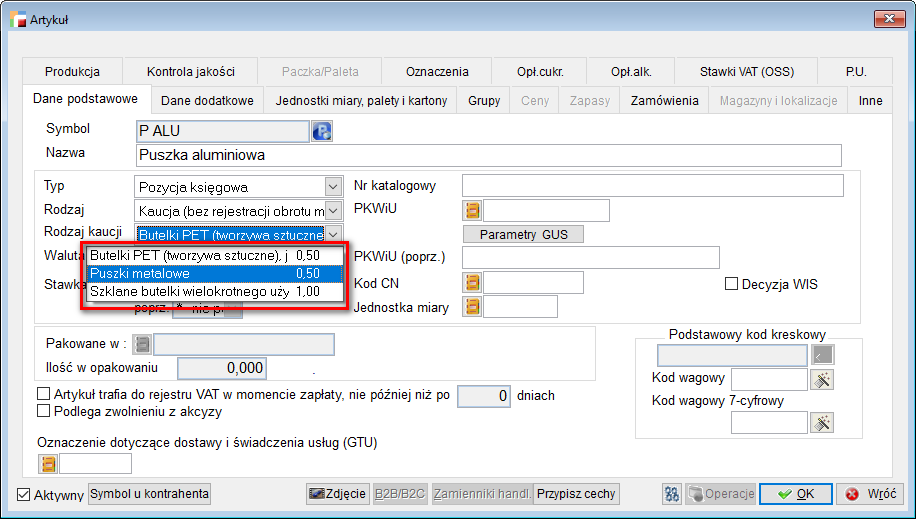Open the Rodzaj dropdown arrow

pos(333,210)
